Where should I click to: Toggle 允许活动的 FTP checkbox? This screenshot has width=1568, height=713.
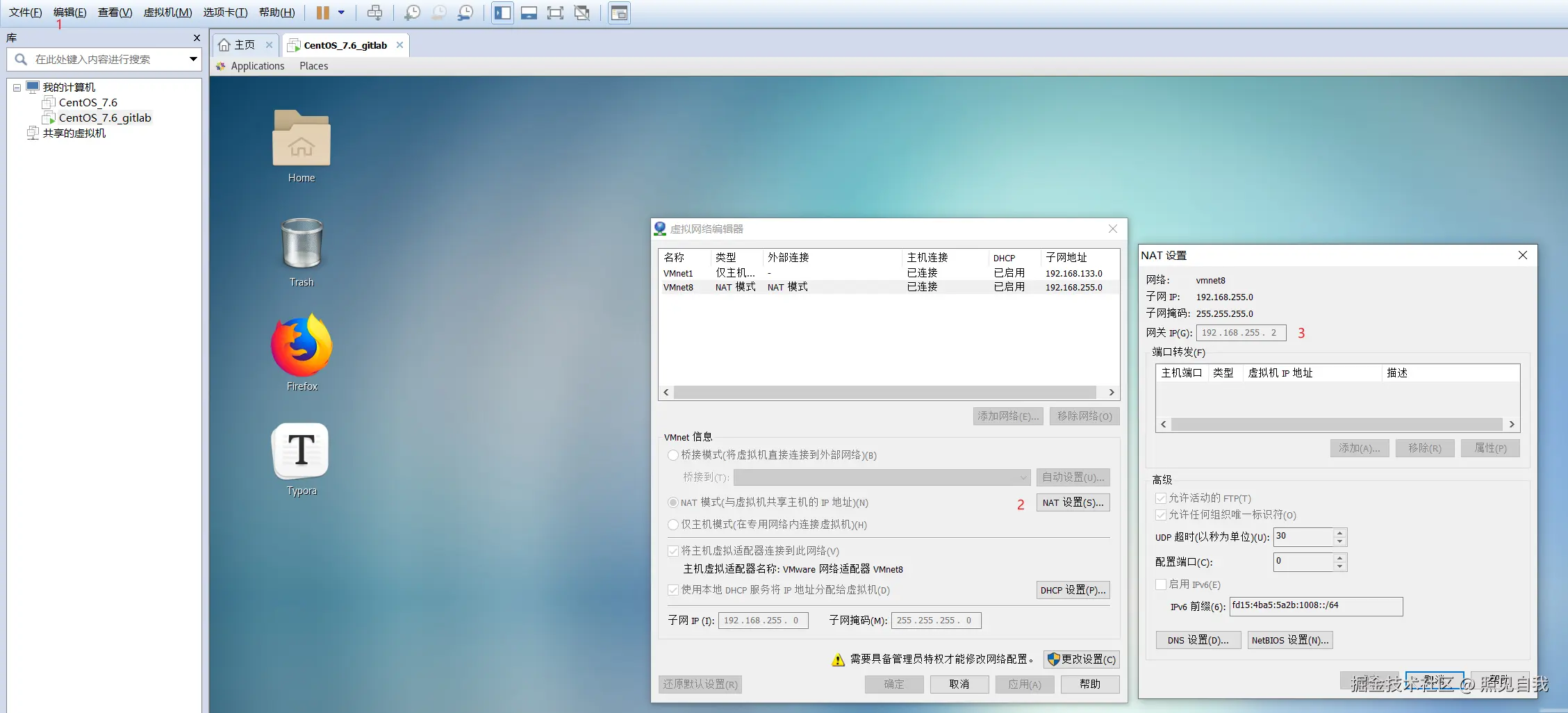click(x=1160, y=498)
